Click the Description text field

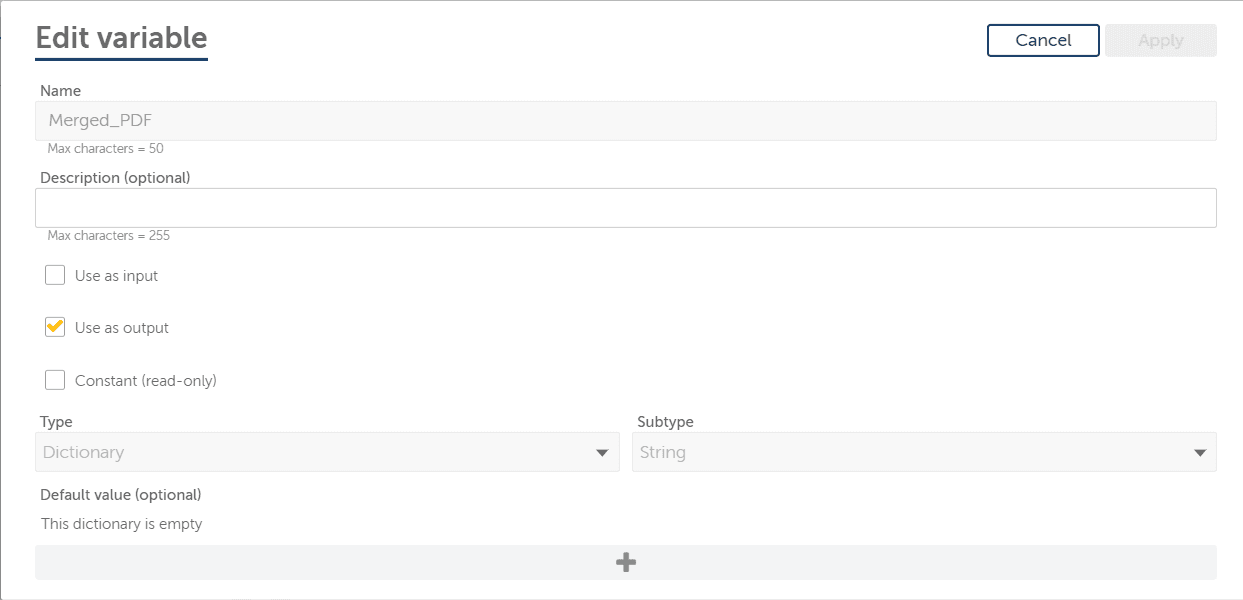tap(625, 208)
